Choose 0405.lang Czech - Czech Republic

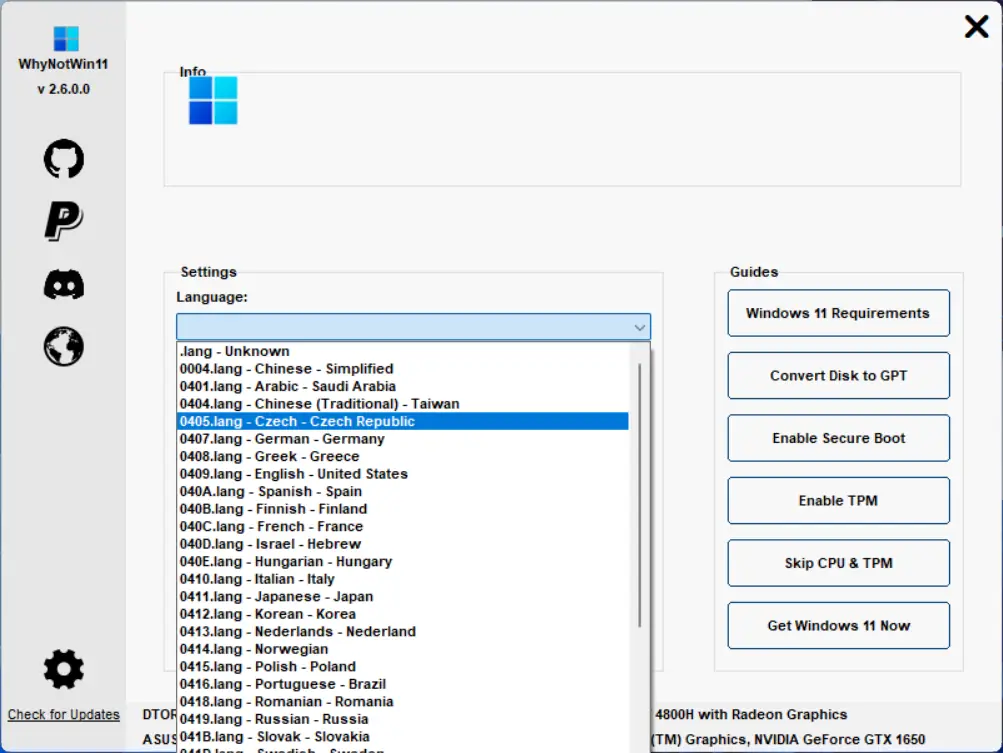(402, 422)
